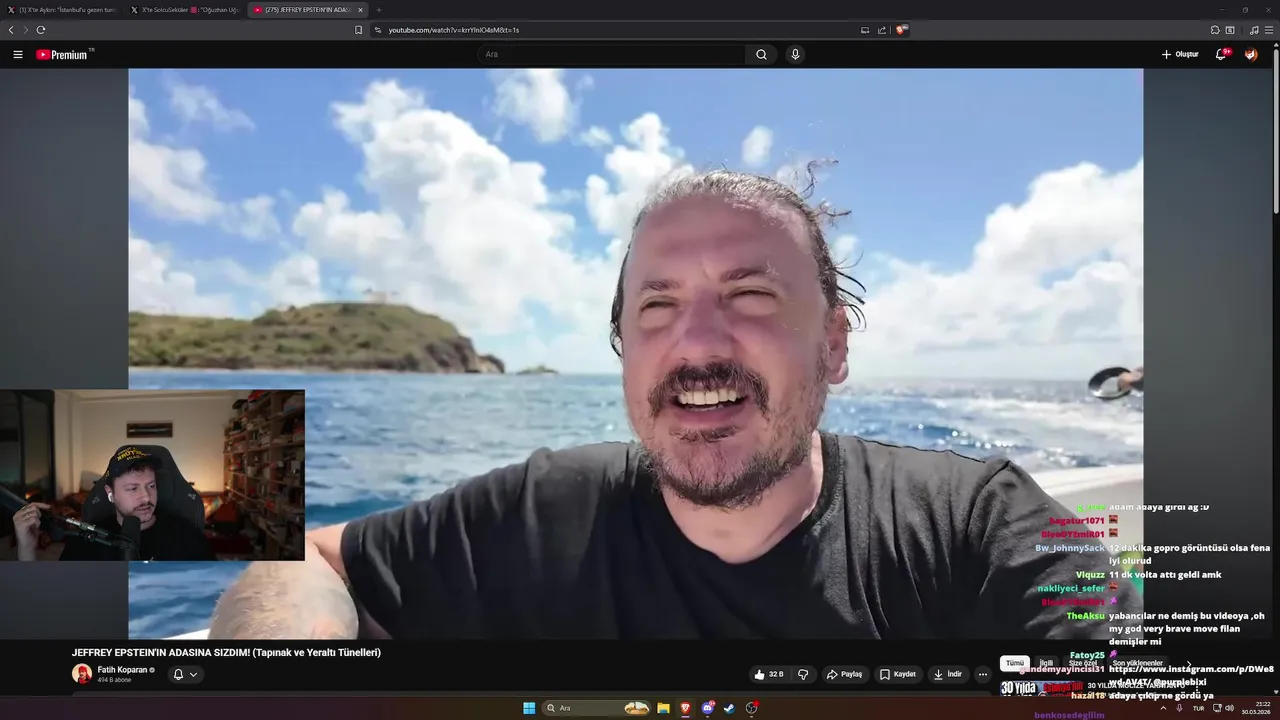Viewport: 1280px width, 720px height.
Task: Open File Explorer from taskbar
Action: (663, 708)
